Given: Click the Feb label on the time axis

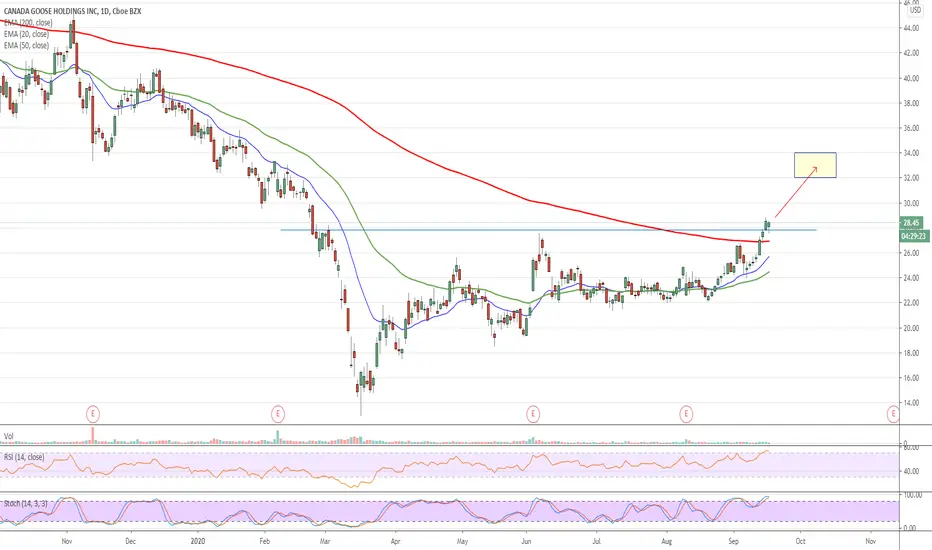Looking at the screenshot, I should click(x=265, y=541).
